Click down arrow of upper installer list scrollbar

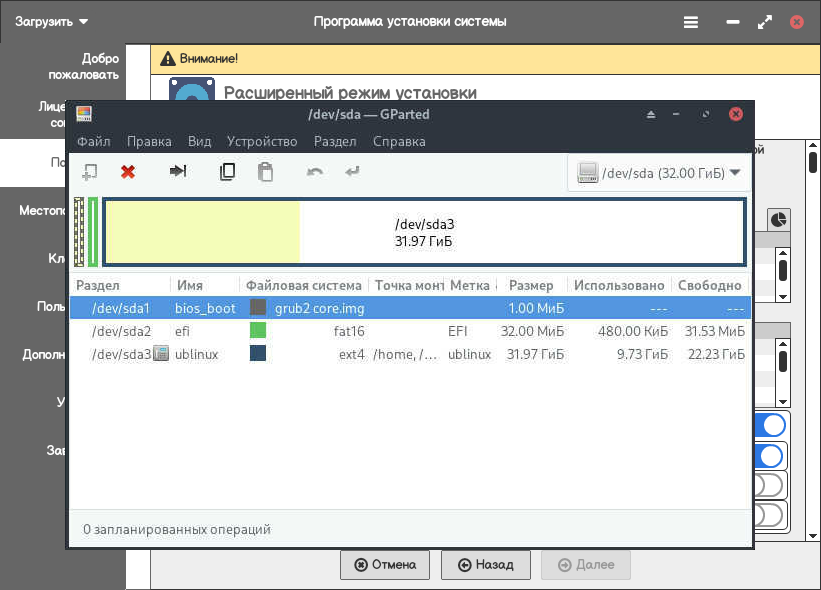(783, 297)
